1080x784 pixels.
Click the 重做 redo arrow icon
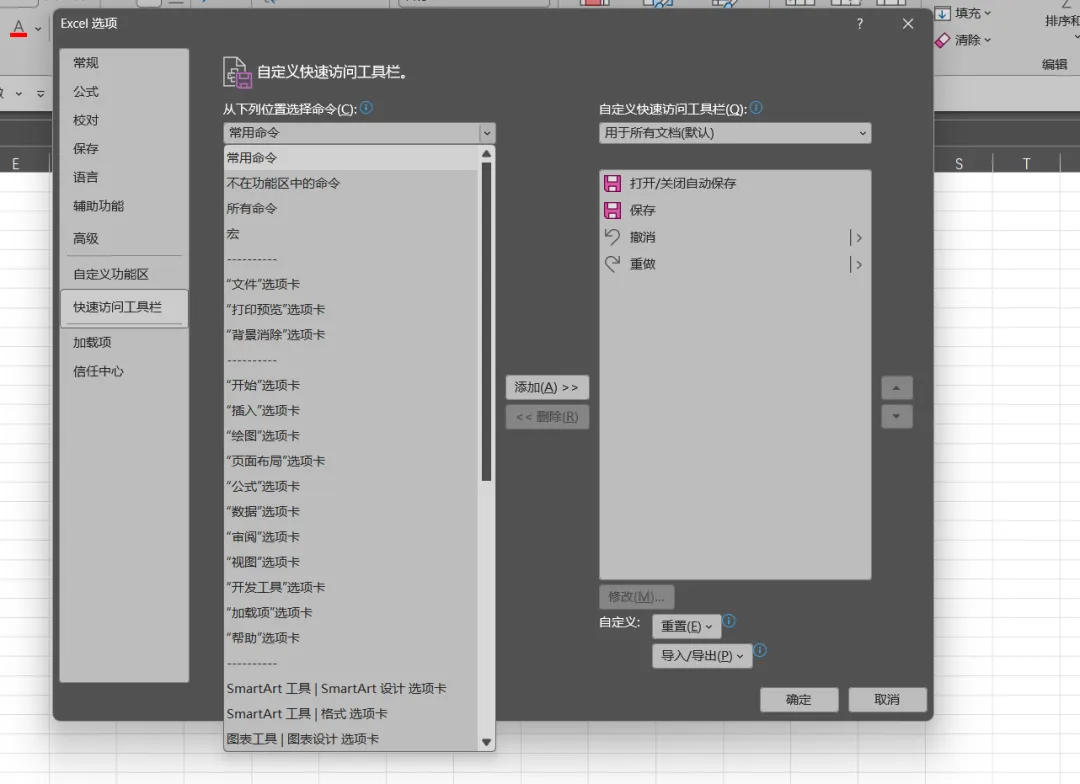click(x=612, y=264)
